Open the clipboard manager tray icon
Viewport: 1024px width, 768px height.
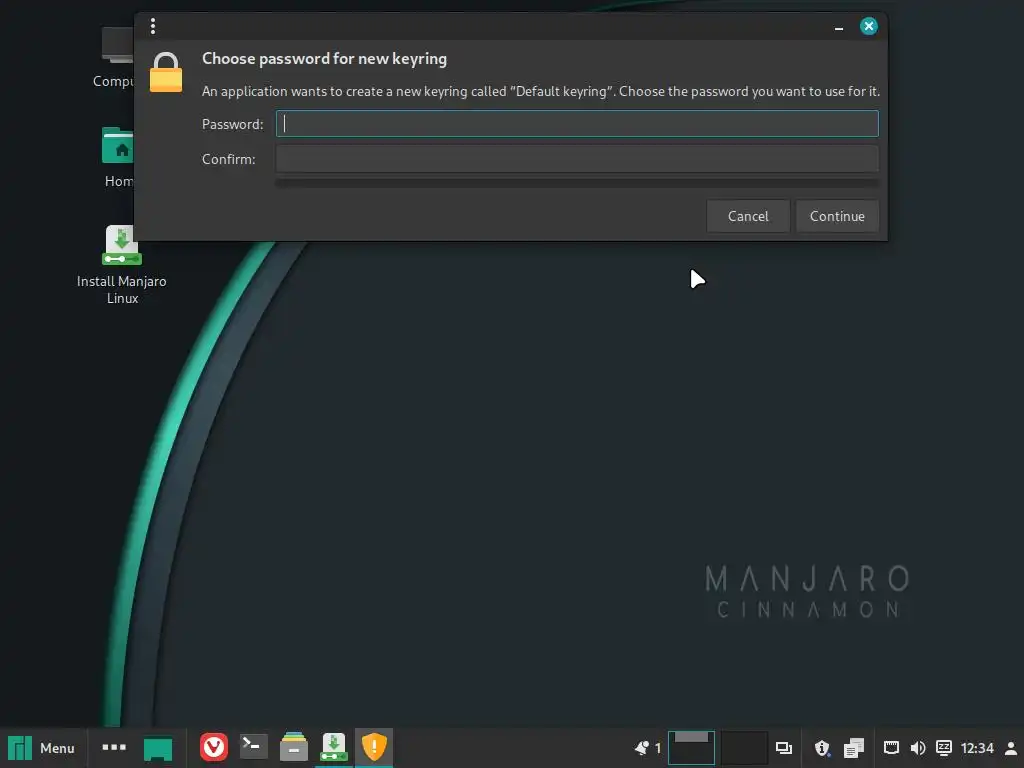[x=854, y=748]
